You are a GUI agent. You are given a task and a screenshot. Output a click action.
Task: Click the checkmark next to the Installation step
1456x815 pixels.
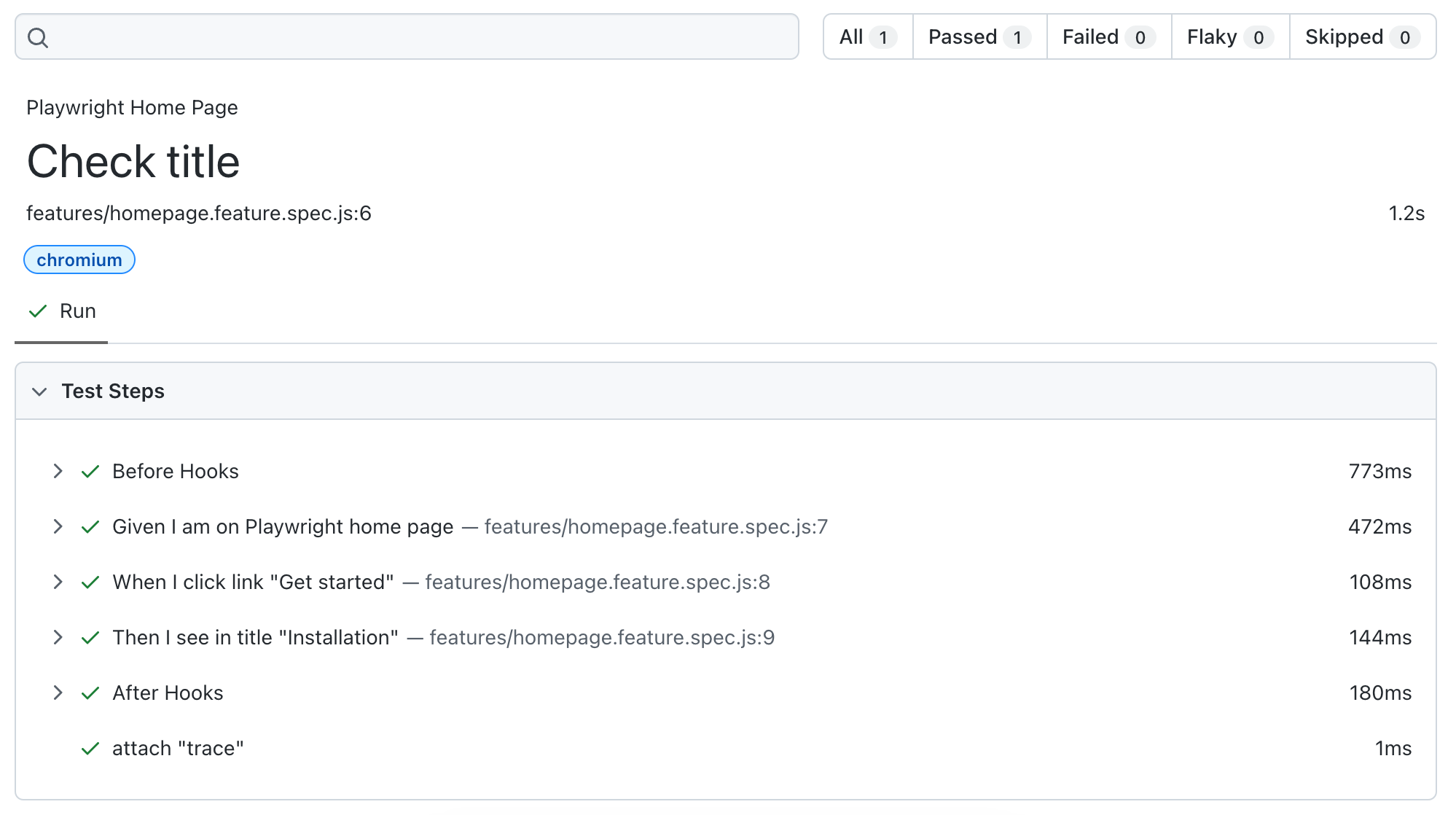pos(90,637)
